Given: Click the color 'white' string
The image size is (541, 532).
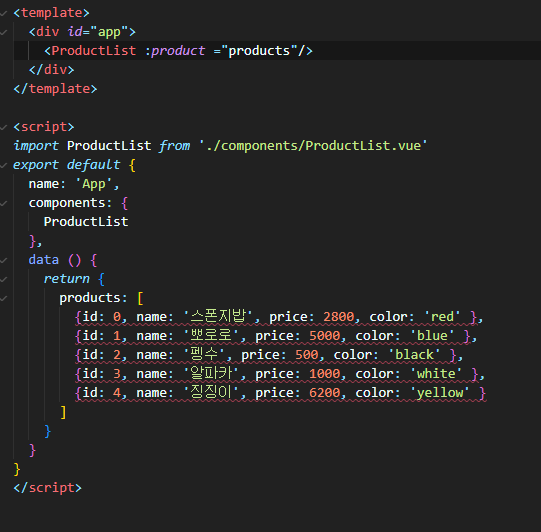Looking at the screenshot, I should click(x=436, y=373).
